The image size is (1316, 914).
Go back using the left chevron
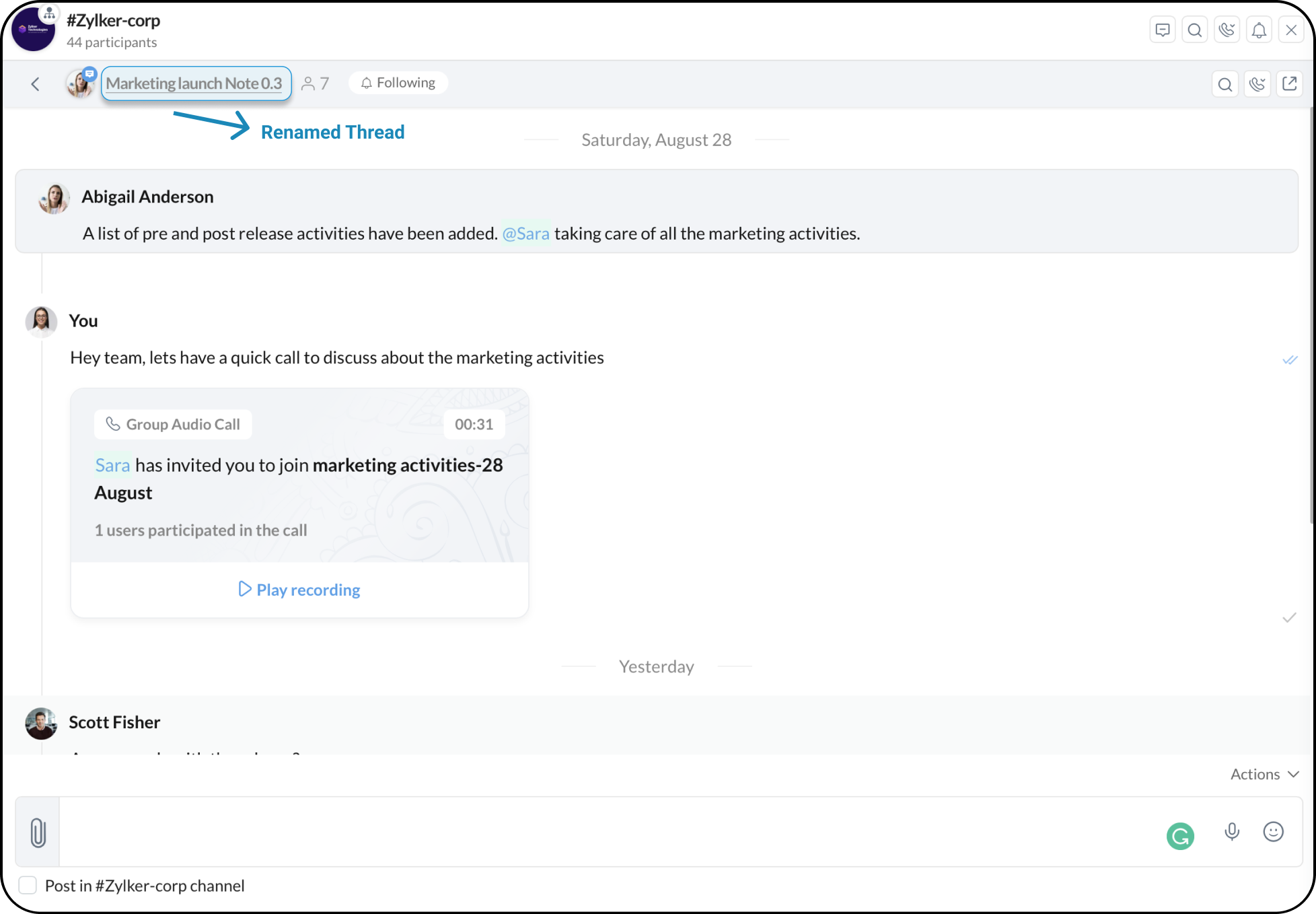pyautogui.click(x=36, y=83)
